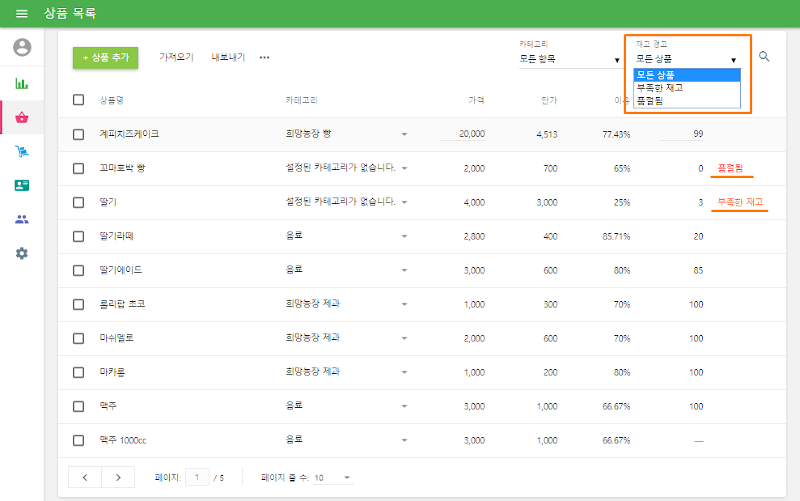Open category dropdown for 게피치즈케이크 row
The height and width of the screenshot is (501, 800).
click(404, 134)
